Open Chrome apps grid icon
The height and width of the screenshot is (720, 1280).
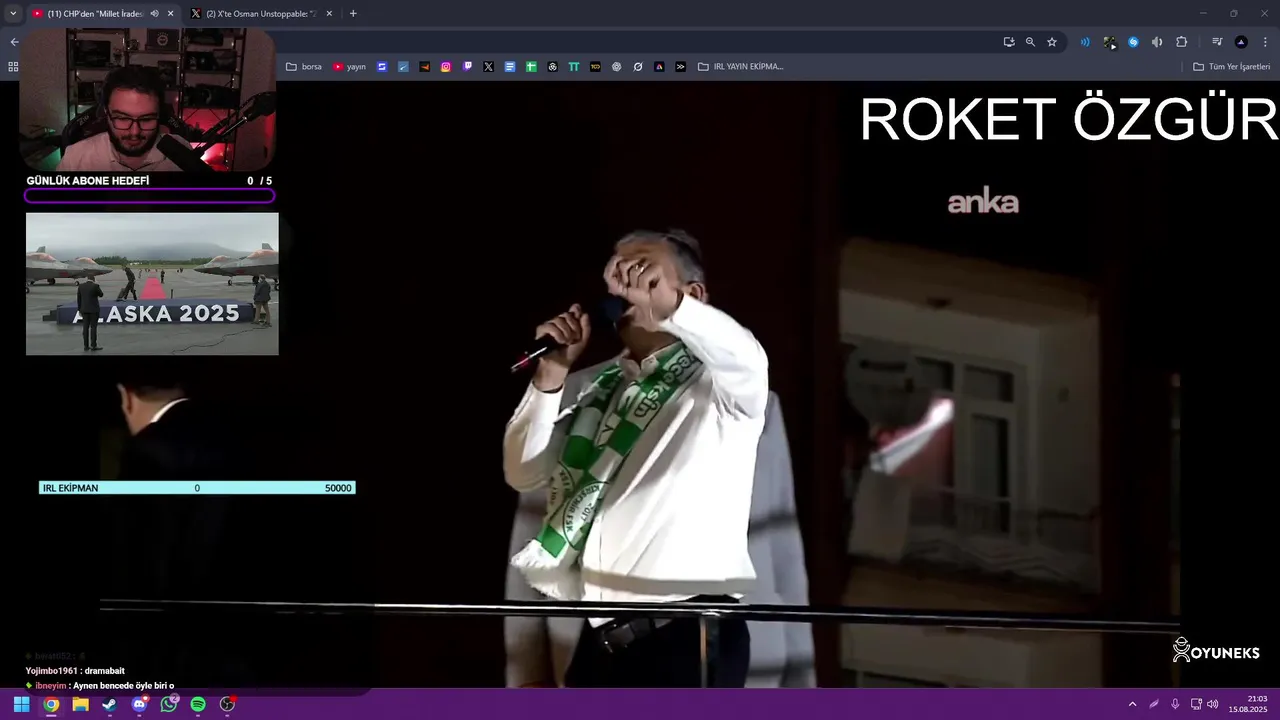tap(13, 67)
